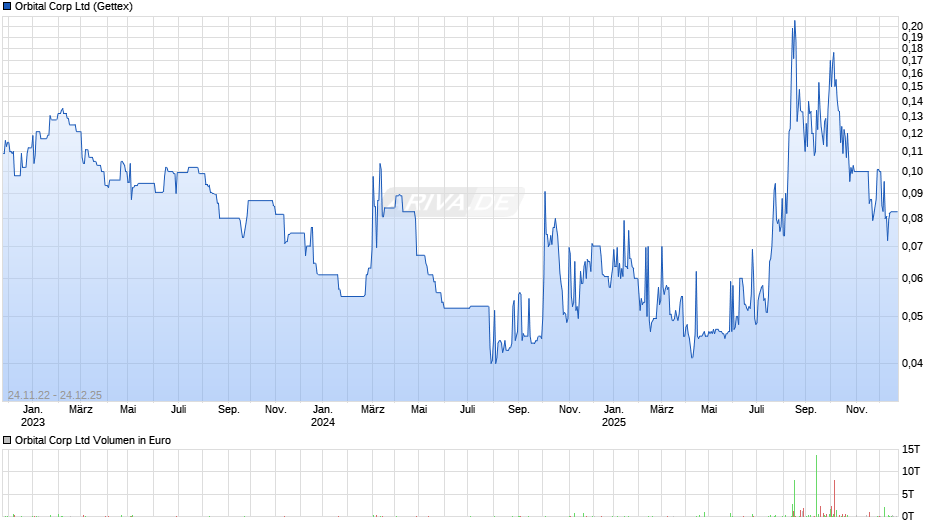Click the y-axis value 0,17
The image size is (940, 526).
click(912, 61)
